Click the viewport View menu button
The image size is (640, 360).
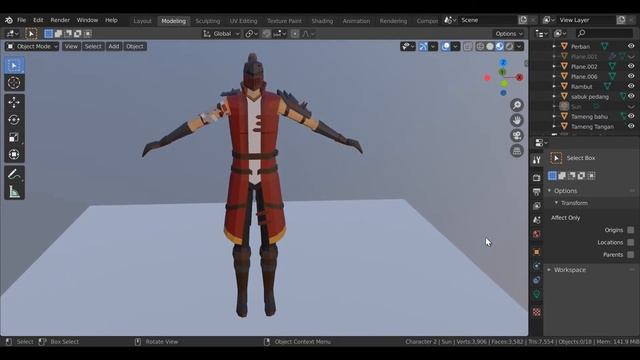click(71, 47)
